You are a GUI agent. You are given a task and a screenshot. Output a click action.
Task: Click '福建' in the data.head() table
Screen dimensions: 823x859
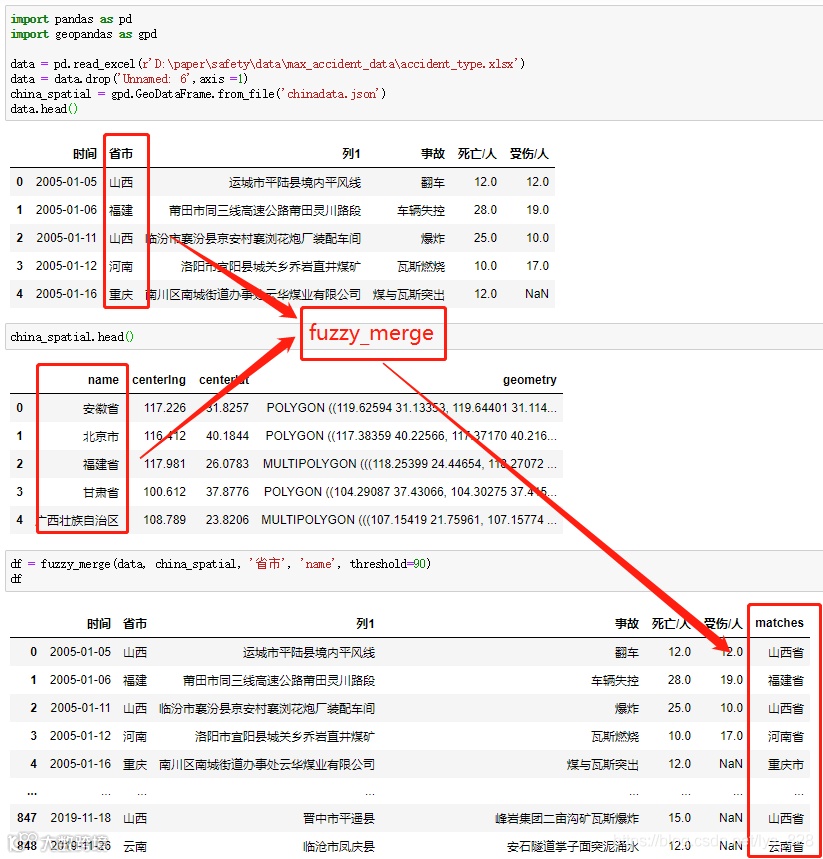tap(121, 210)
